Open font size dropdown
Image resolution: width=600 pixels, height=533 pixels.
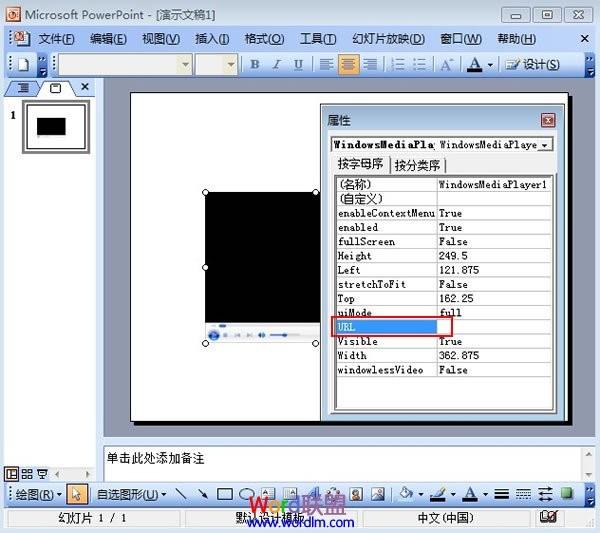coord(230,64)
